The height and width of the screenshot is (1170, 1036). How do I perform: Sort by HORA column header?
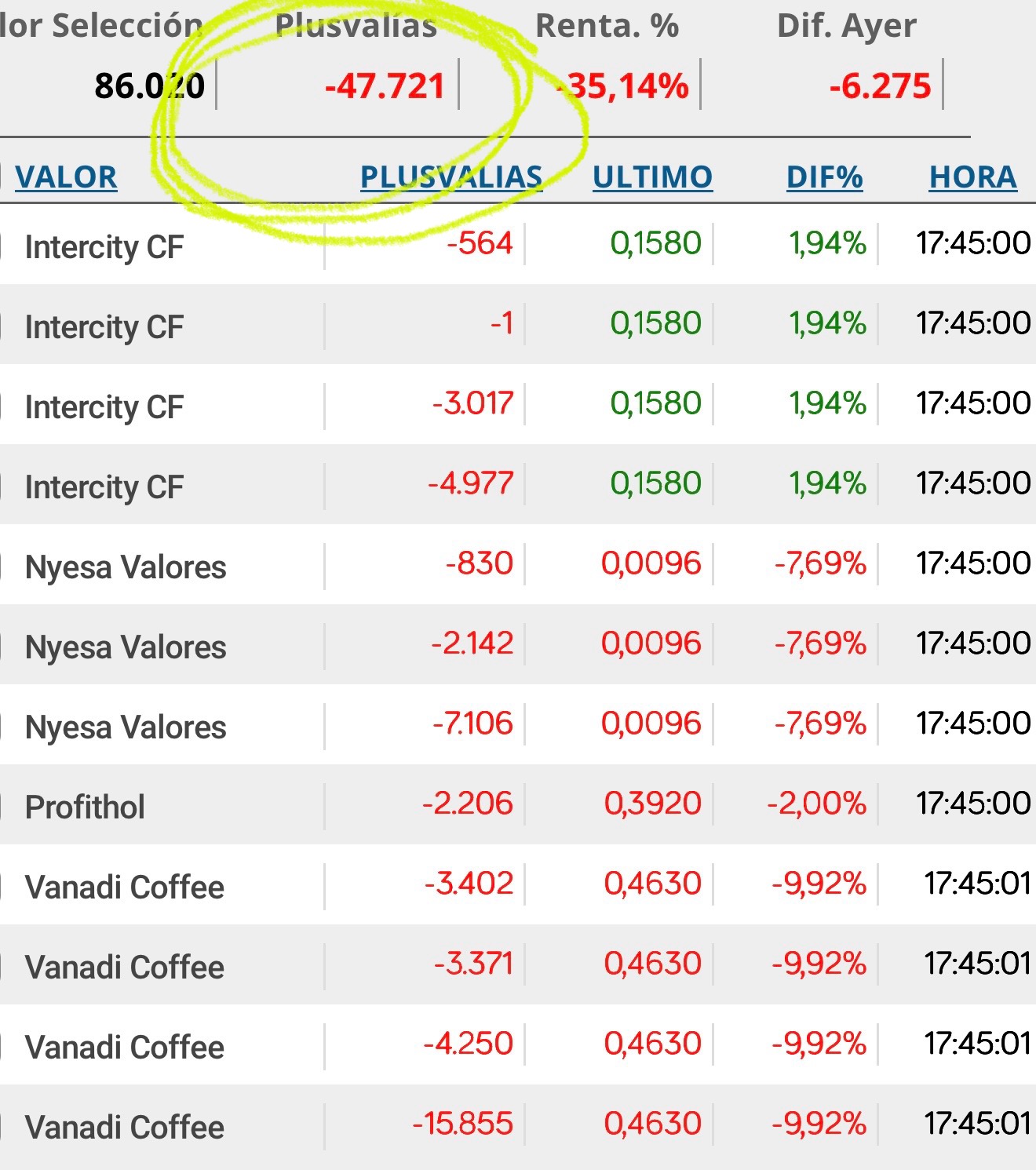tap(972, 177)
